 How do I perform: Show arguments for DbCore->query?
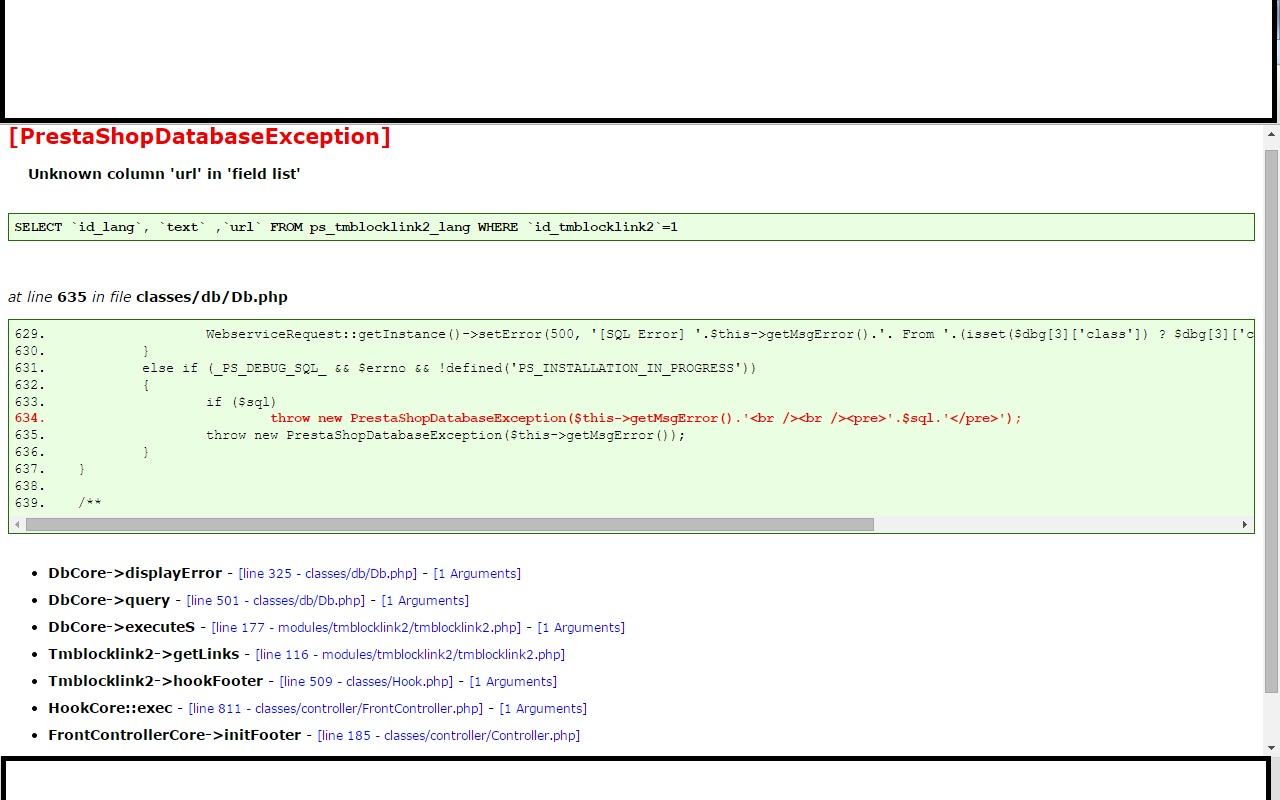pyautogui.click(x=425, y=601)
